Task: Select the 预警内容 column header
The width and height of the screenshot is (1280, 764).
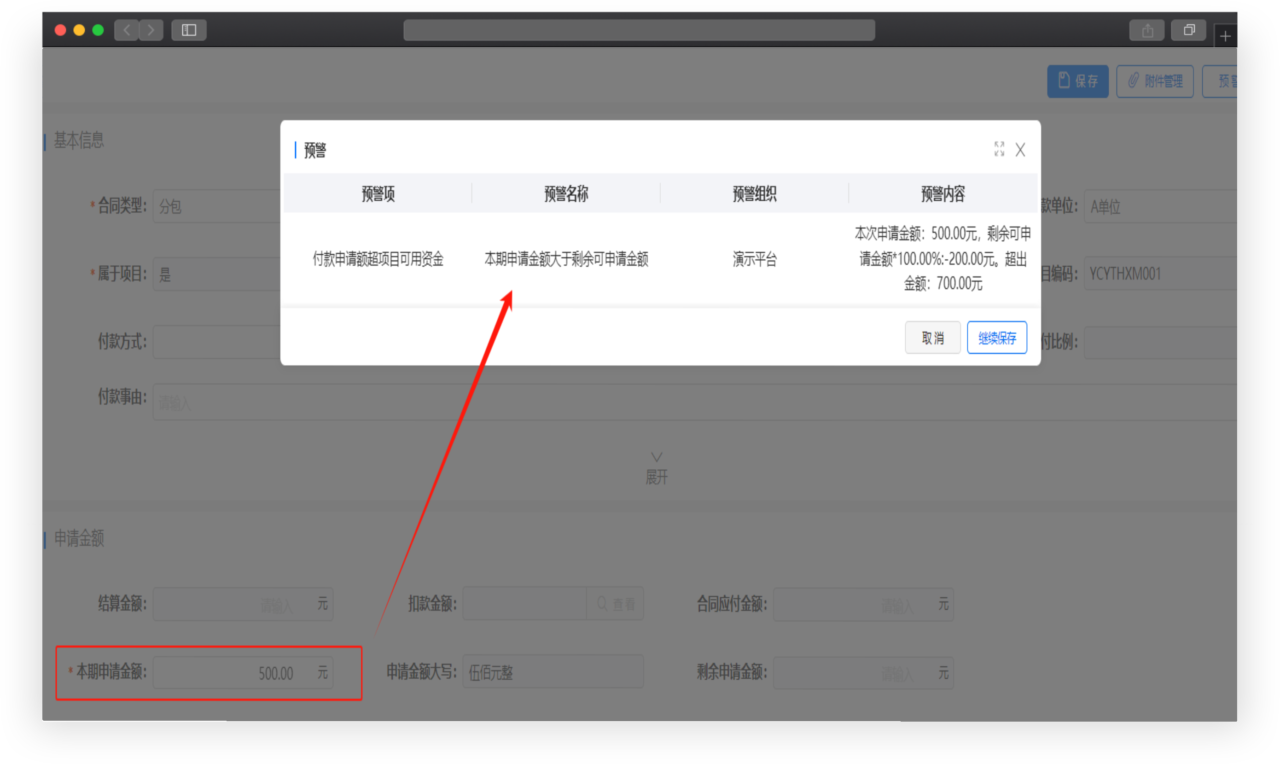Action: click(x=943, y=194)
